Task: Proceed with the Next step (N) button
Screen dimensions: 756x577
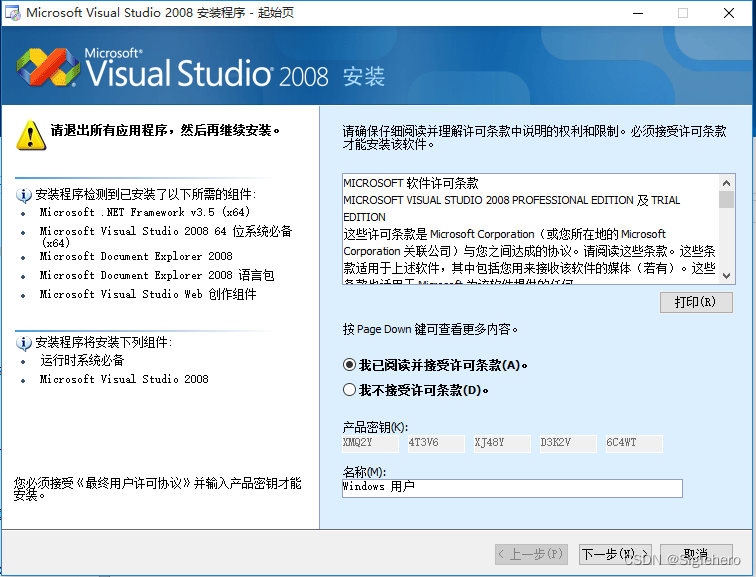Action: [608, 554]
